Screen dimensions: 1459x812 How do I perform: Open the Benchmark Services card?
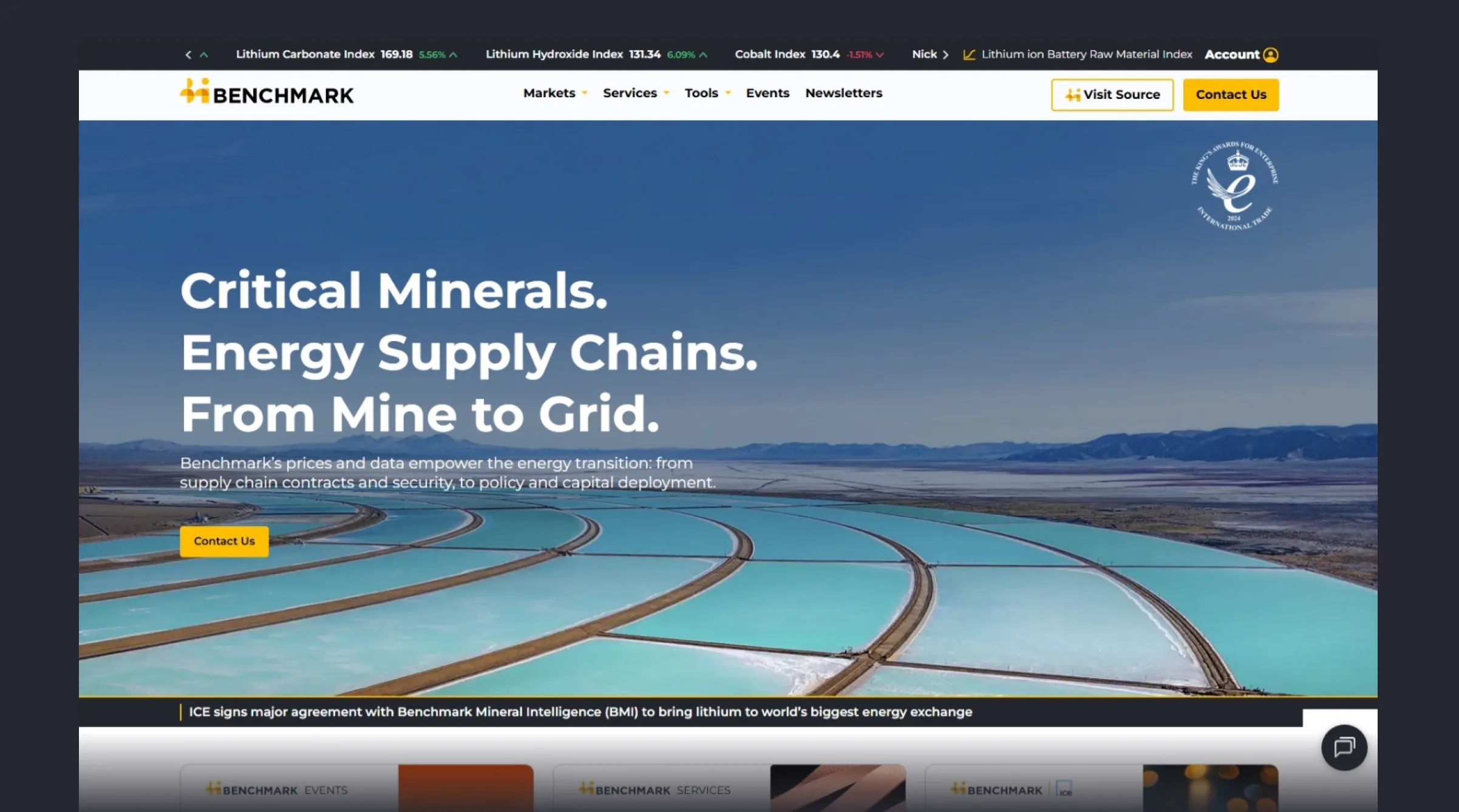point(729,788)
